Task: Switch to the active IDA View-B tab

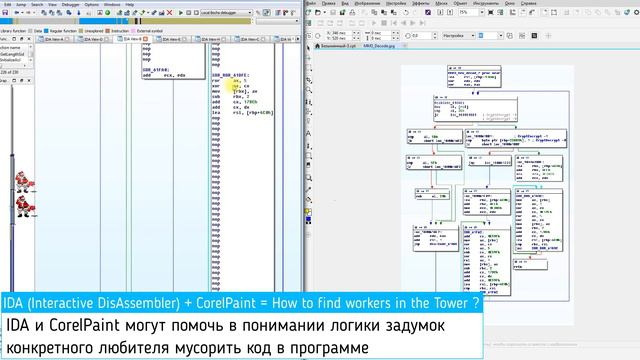Action: (132, 39)
